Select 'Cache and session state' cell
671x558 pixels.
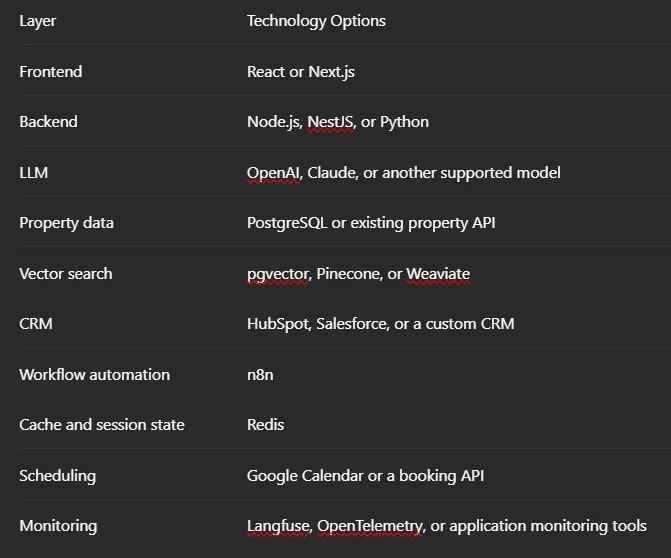click(102, 425)
